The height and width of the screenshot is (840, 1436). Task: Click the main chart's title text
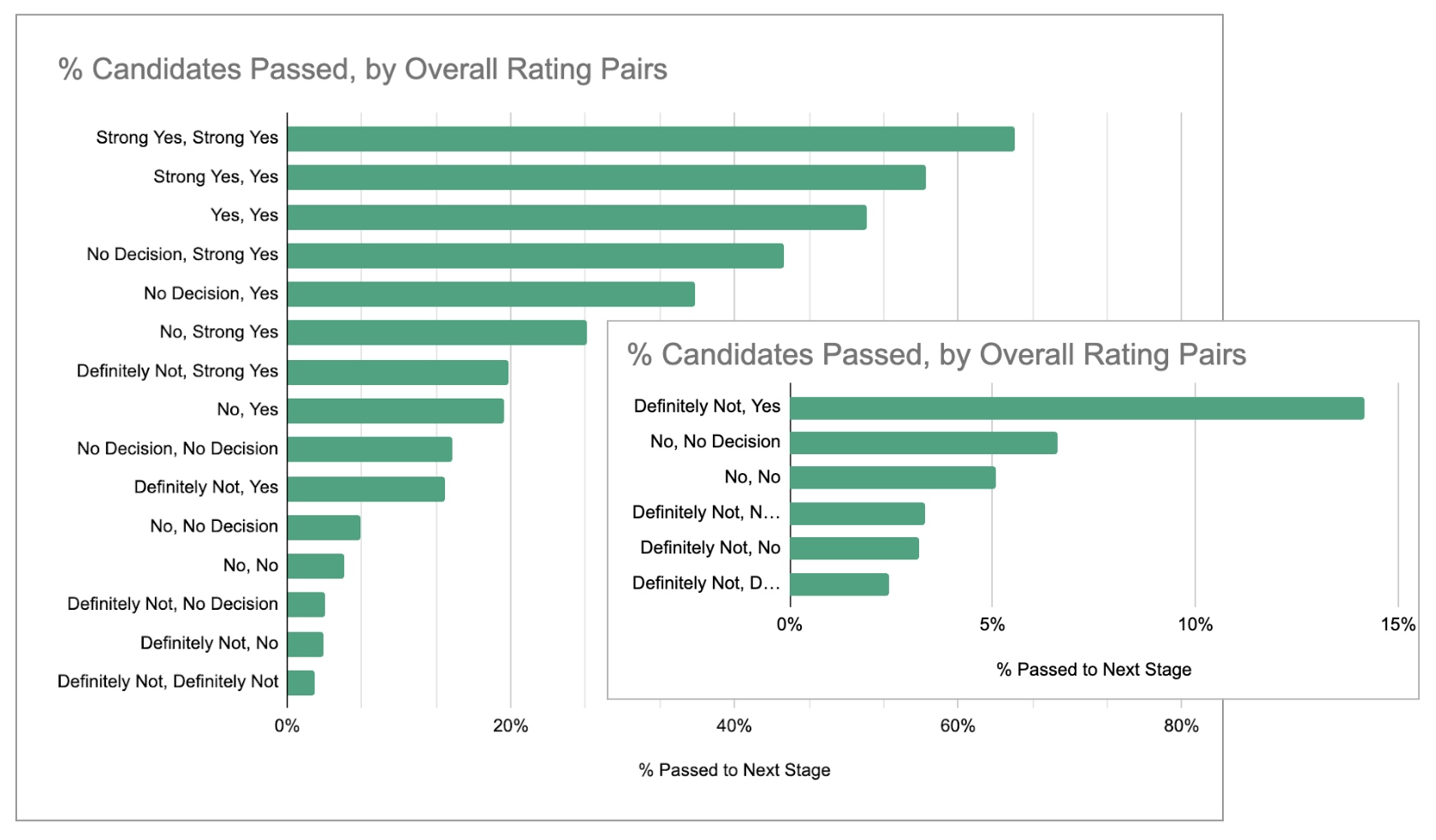coord(362,69)
